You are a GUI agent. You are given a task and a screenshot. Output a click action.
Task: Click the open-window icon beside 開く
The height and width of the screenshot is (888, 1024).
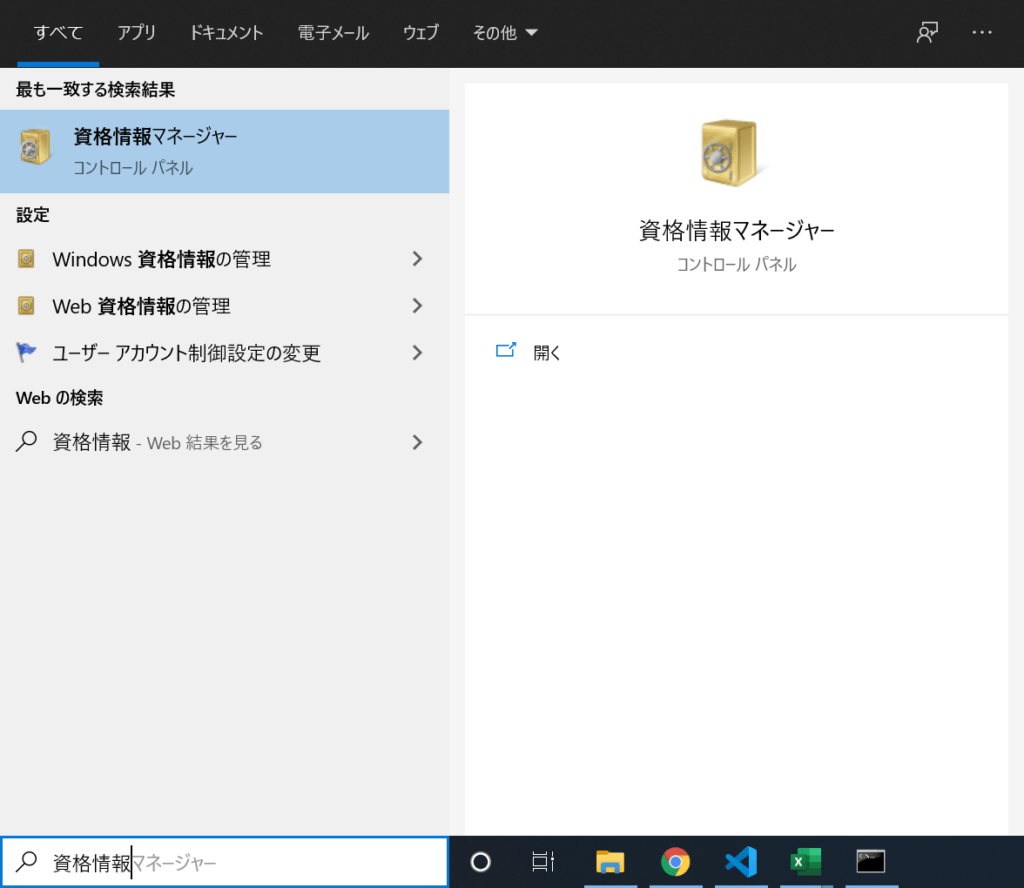pos(506,351)
